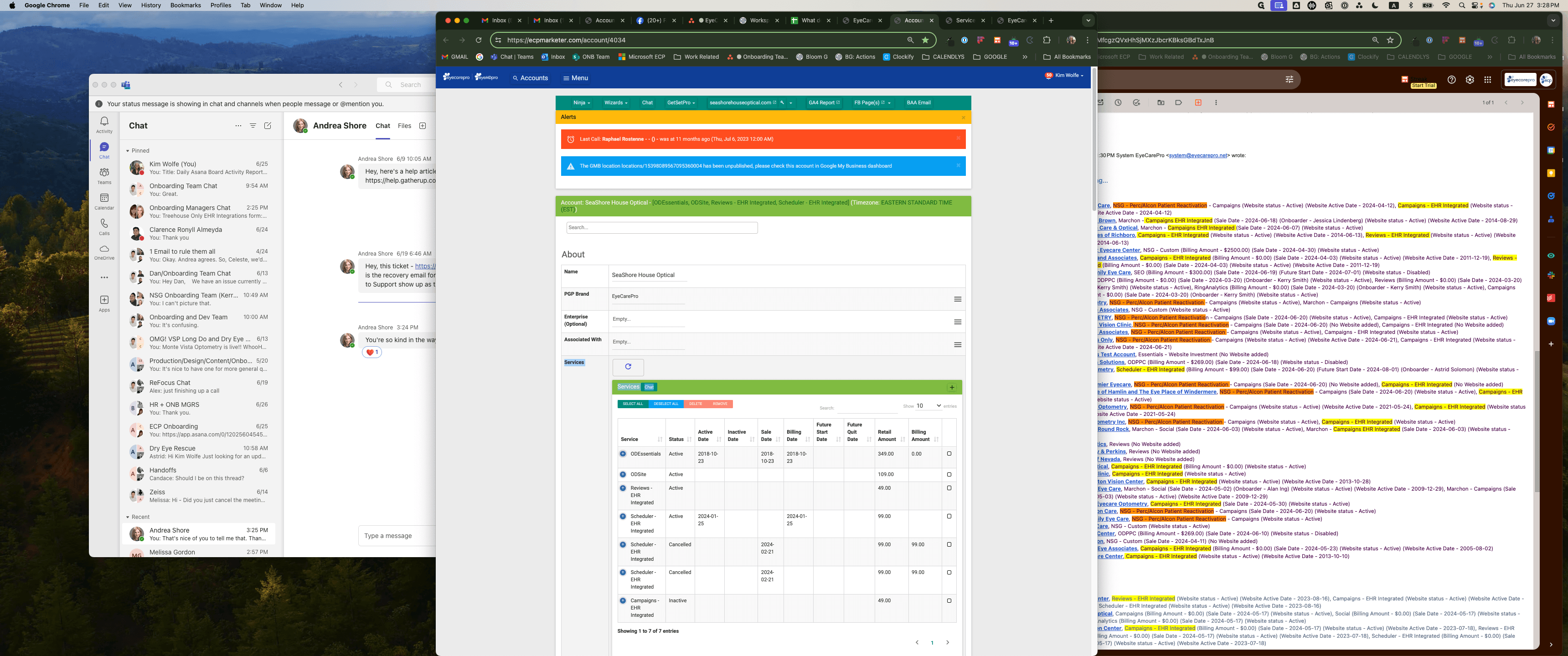1568x656 pixels.
Task: Filter the Teams chat list
Action: coord(253,126)
